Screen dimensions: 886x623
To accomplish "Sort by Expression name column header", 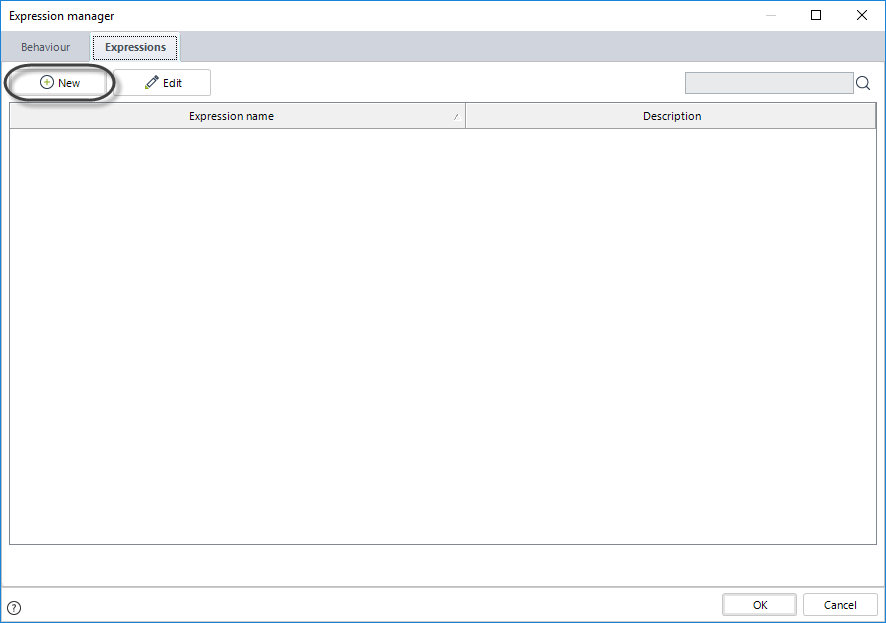I will pos(237,116).
